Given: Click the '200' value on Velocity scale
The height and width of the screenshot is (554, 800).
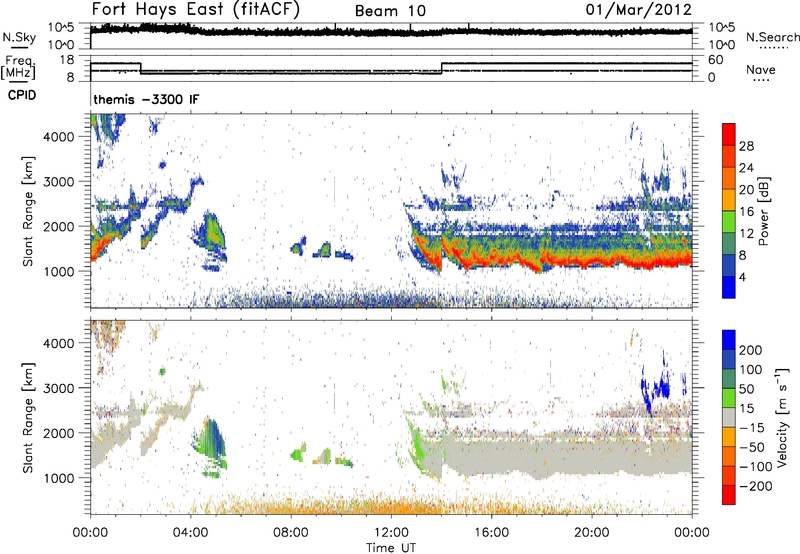Looking at the screenshot, I should 750,350.
